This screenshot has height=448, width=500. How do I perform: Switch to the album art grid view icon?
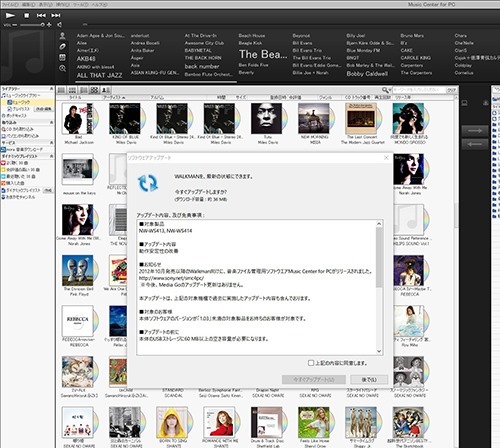(94, 90)
